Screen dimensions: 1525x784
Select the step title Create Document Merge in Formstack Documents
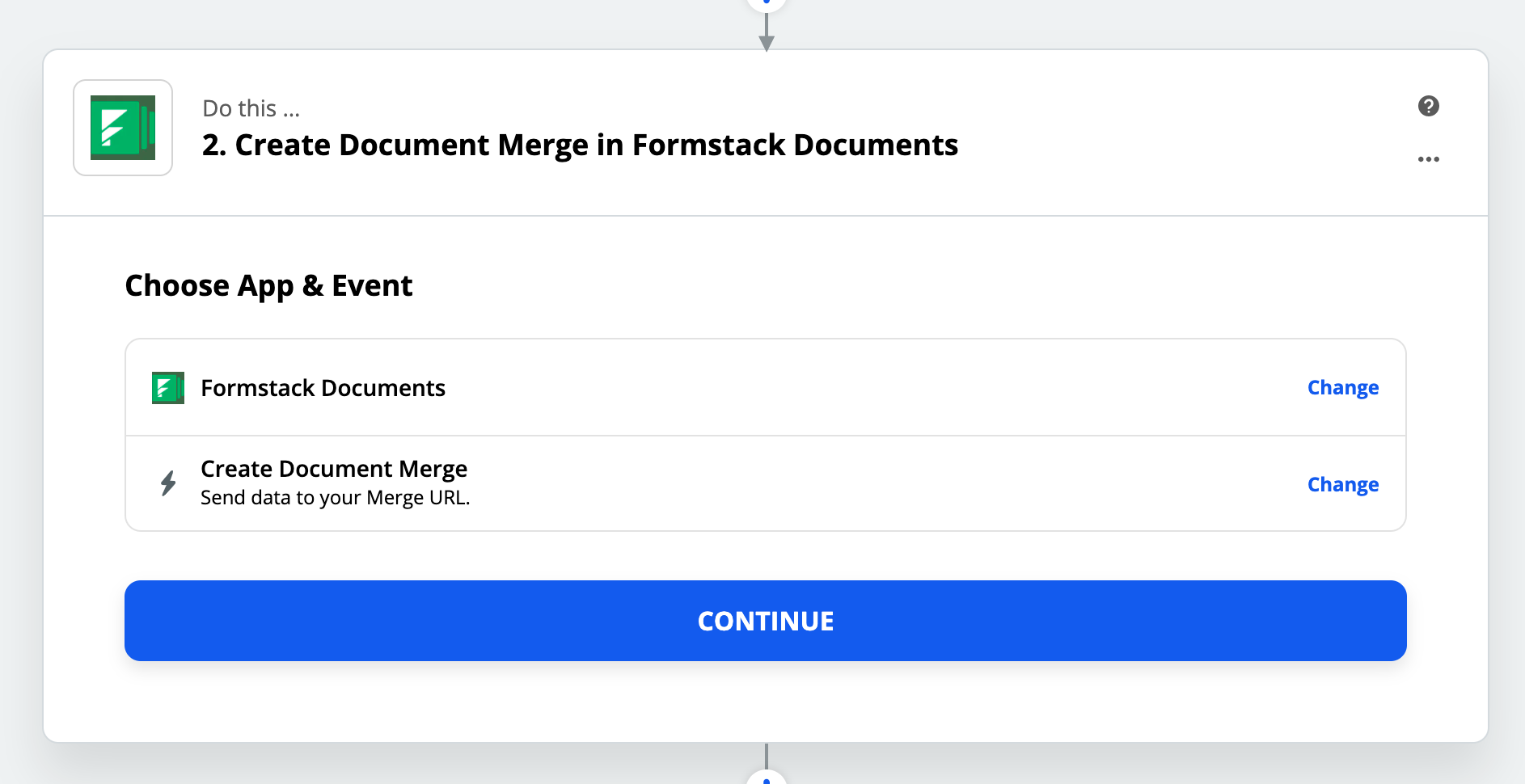(x=580, y=145)
